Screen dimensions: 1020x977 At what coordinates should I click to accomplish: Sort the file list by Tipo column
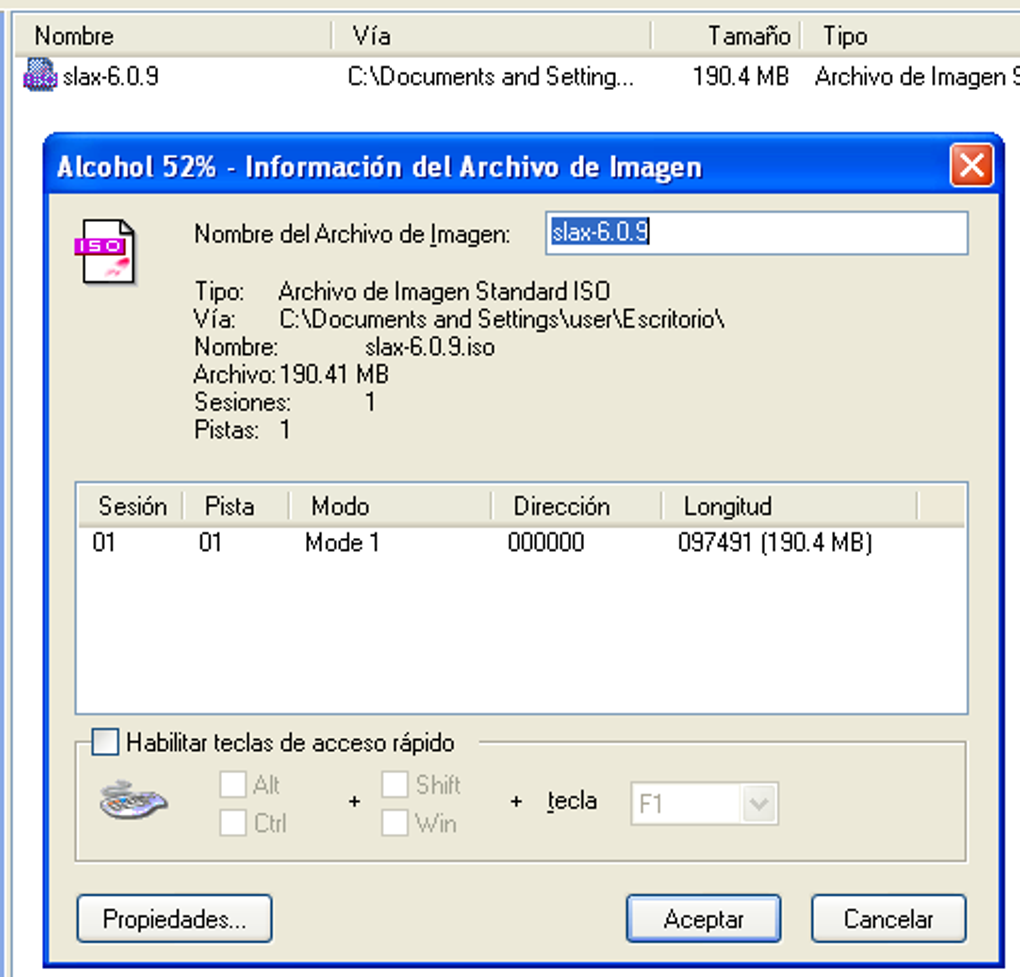[911, 36]
